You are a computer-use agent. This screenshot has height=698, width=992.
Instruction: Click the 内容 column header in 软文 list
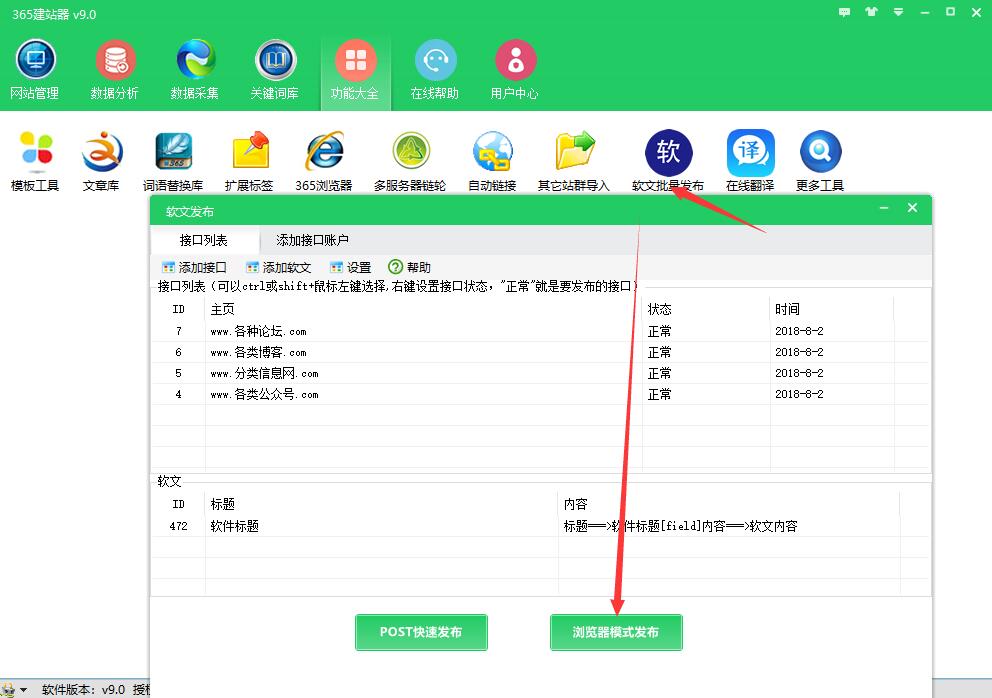point(576,504)
